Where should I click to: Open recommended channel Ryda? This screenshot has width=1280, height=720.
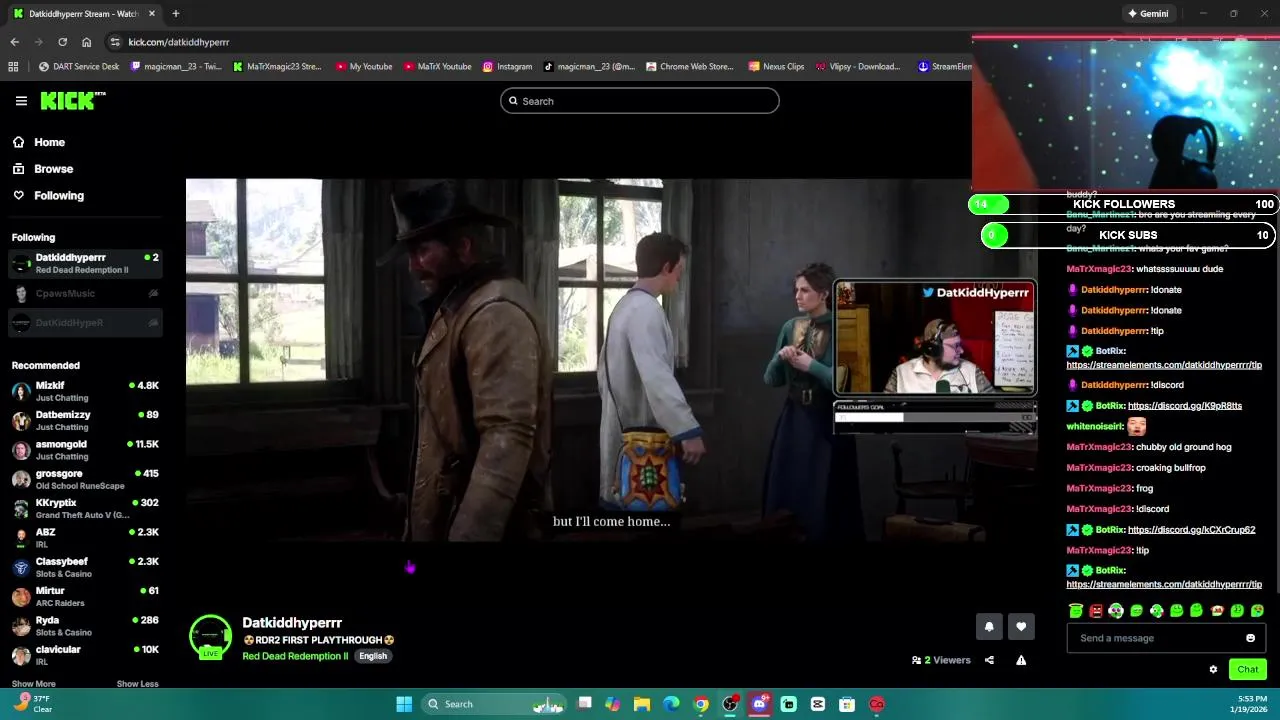(85, 626)
